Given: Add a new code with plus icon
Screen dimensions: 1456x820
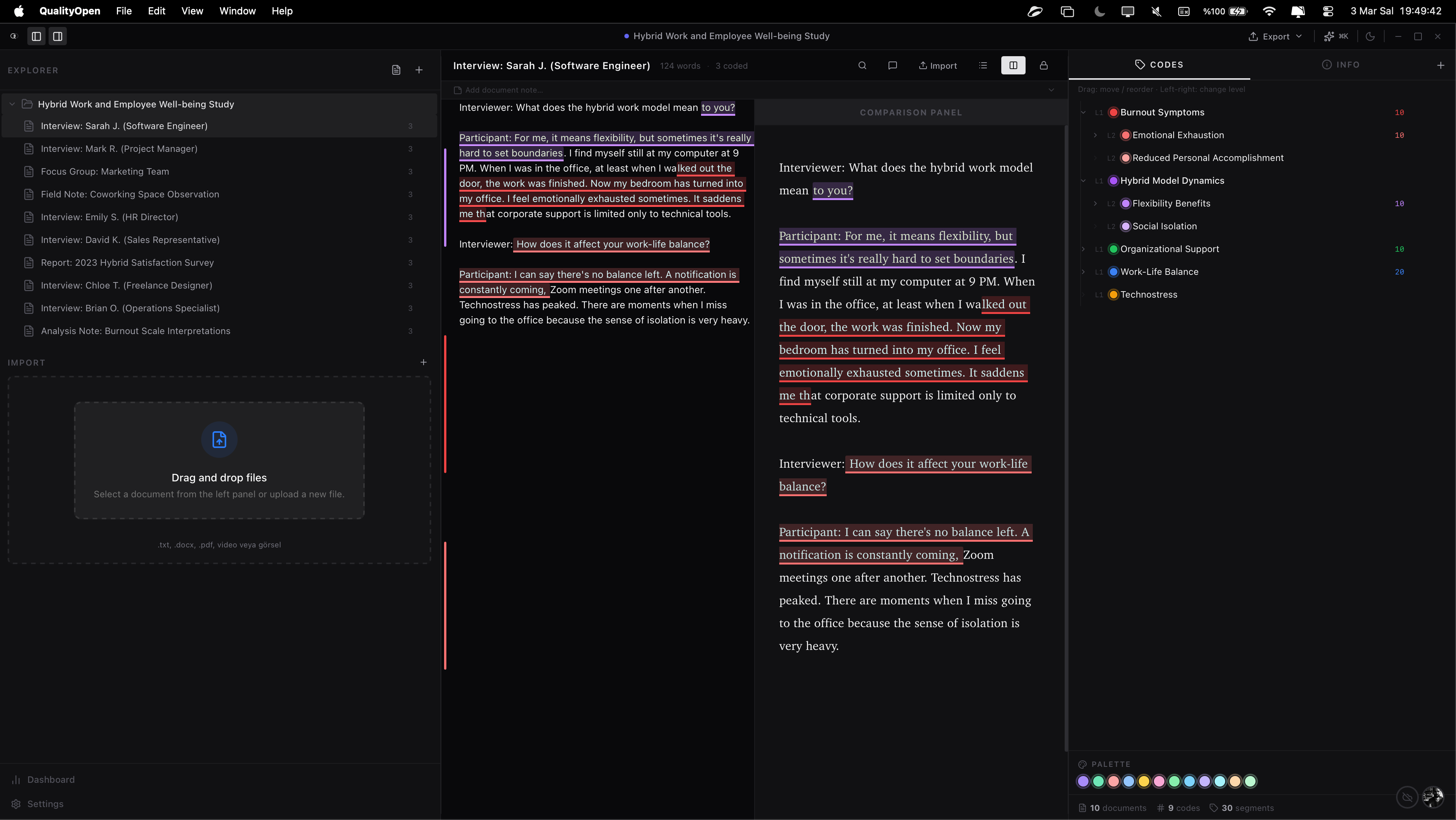Looking at the screenshot, I should click(1440, 66).
